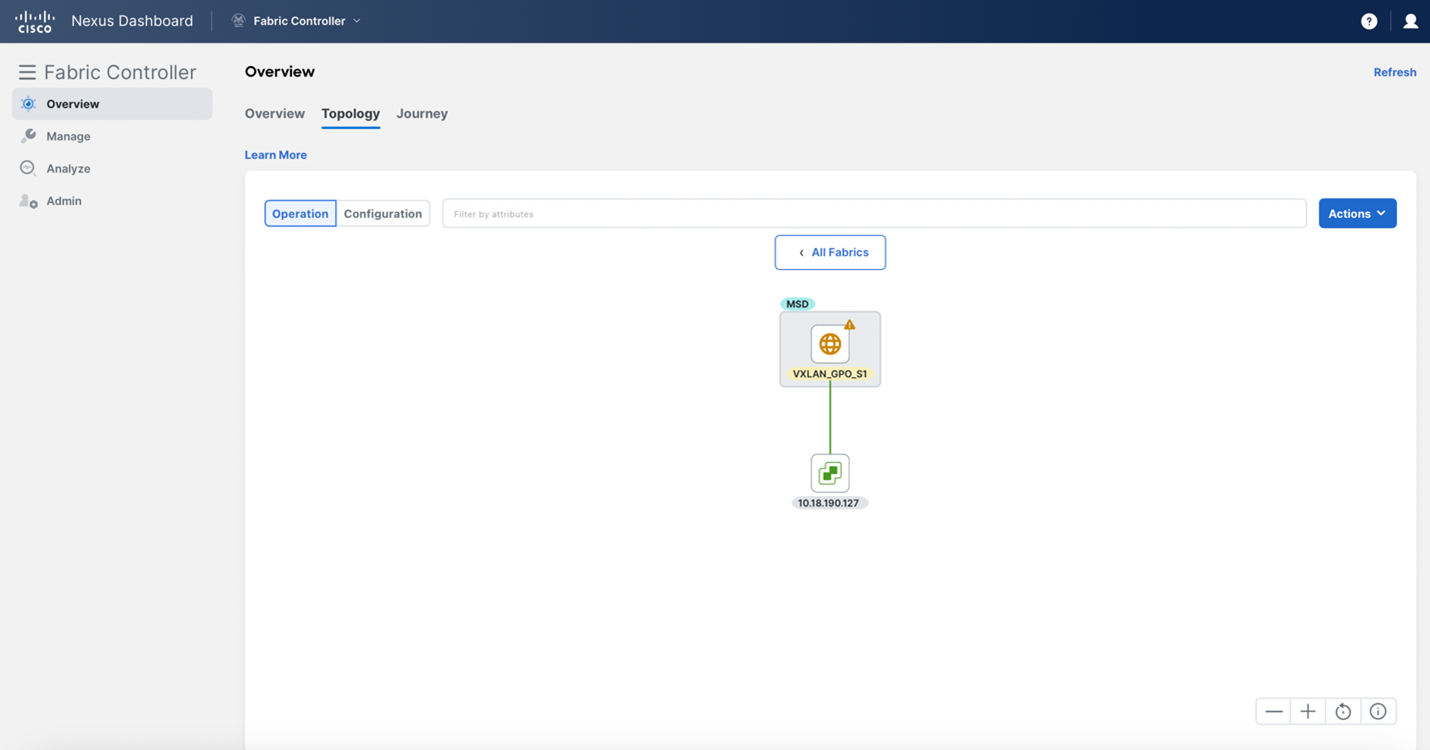Open the help question mark icon
The height and width of the screenshot is (750, 1430).
point(1369,21)
